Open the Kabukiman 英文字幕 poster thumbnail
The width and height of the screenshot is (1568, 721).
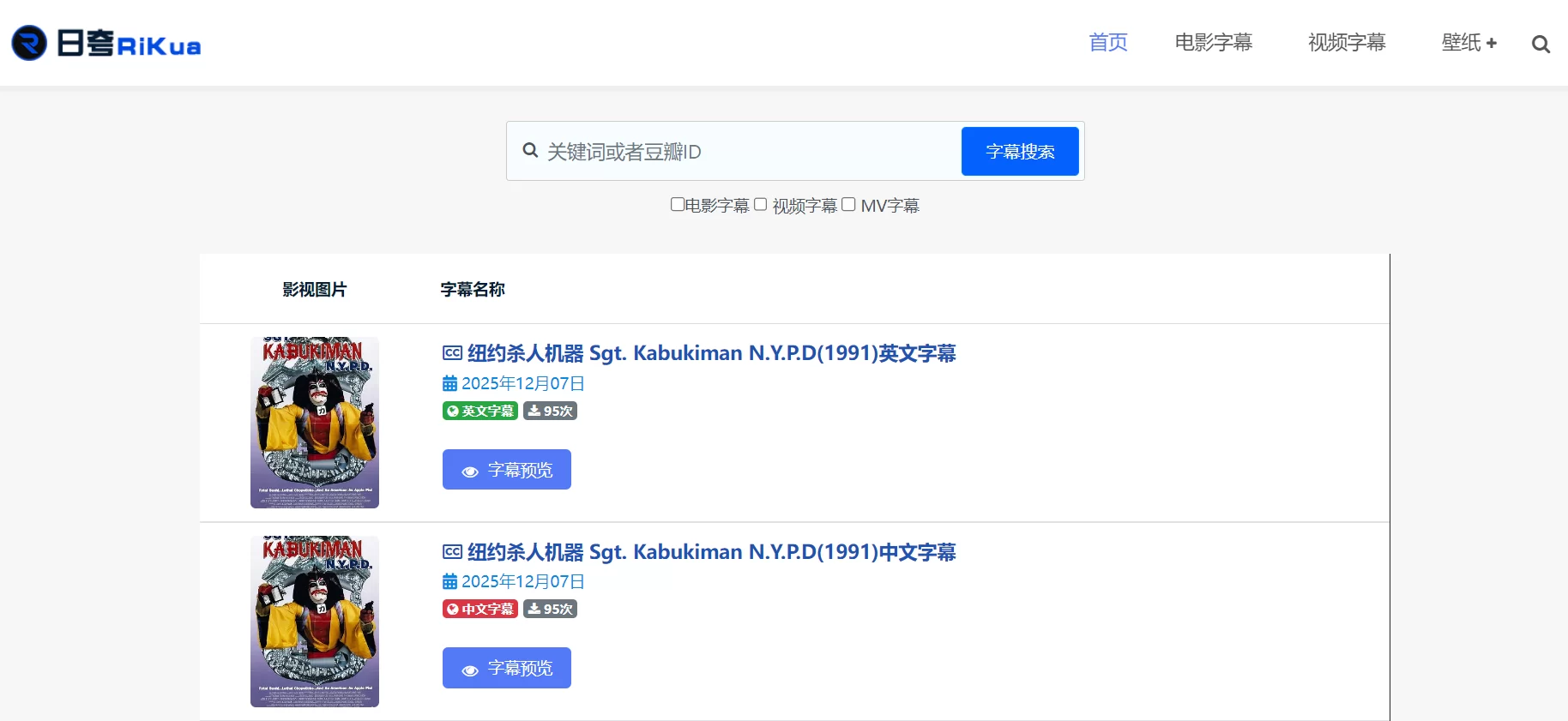315,423
